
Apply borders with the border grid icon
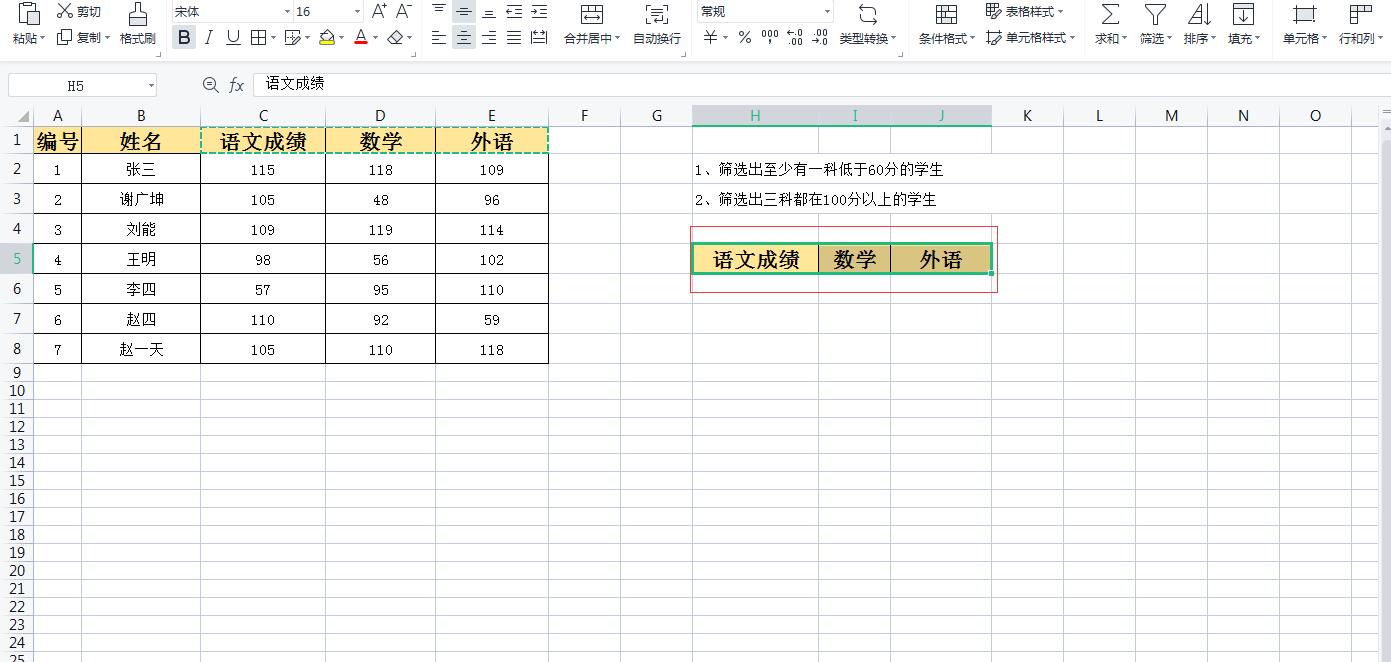[258, 37]
